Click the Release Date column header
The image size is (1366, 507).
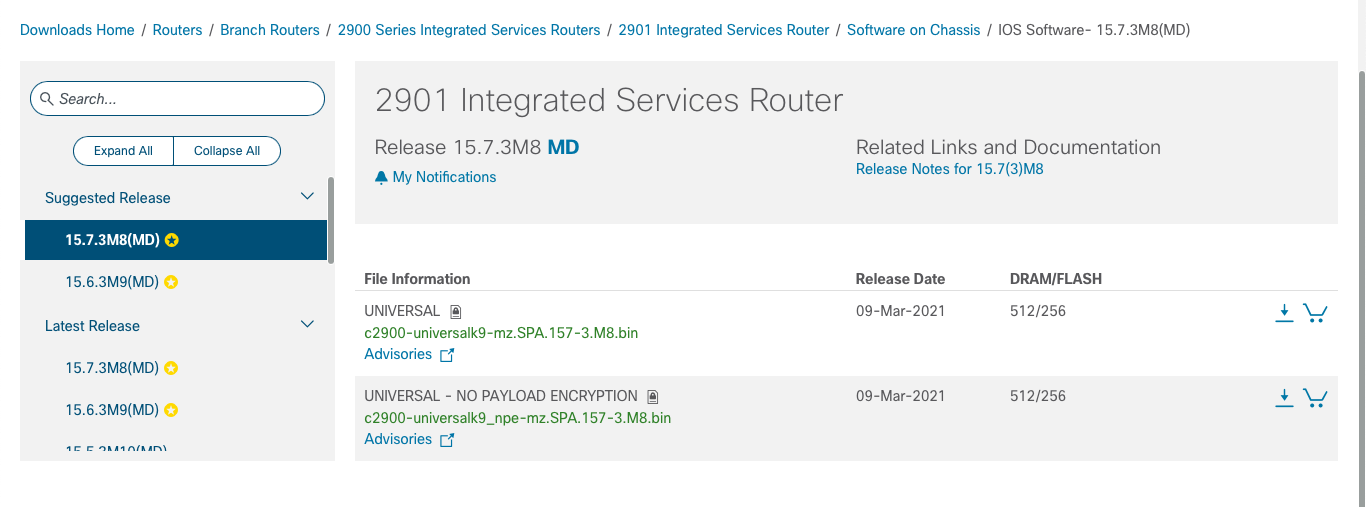pyautogui.click(x=900, y=279)
